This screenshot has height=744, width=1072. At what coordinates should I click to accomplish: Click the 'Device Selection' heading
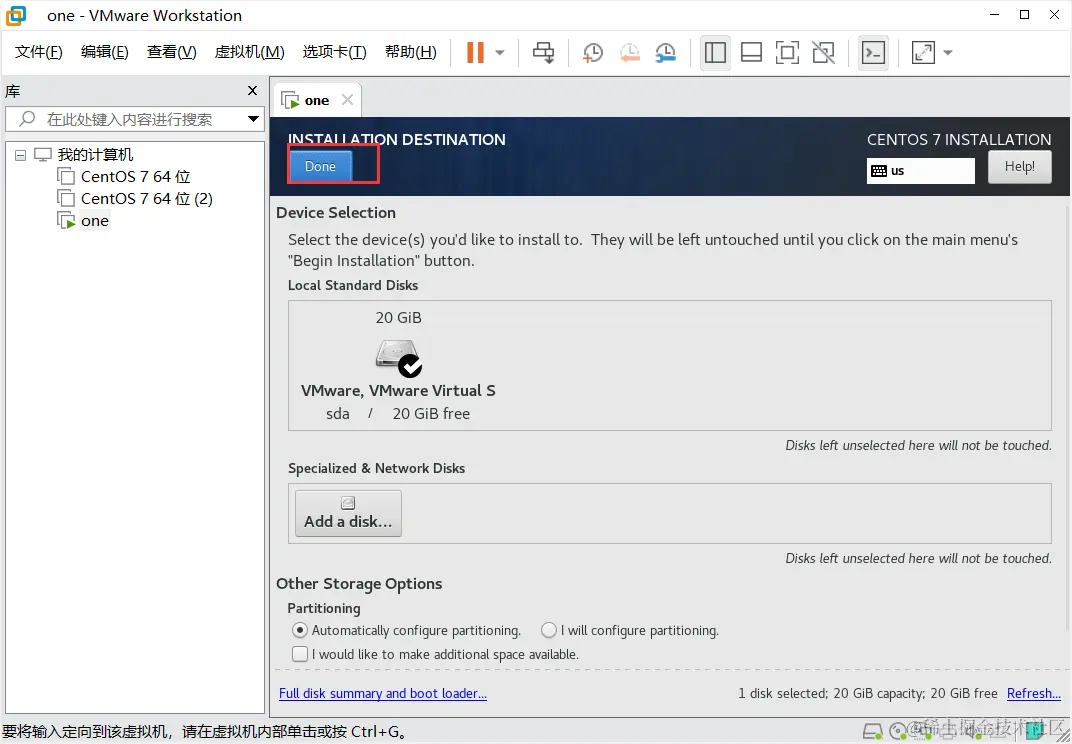(x=336, y=213)
